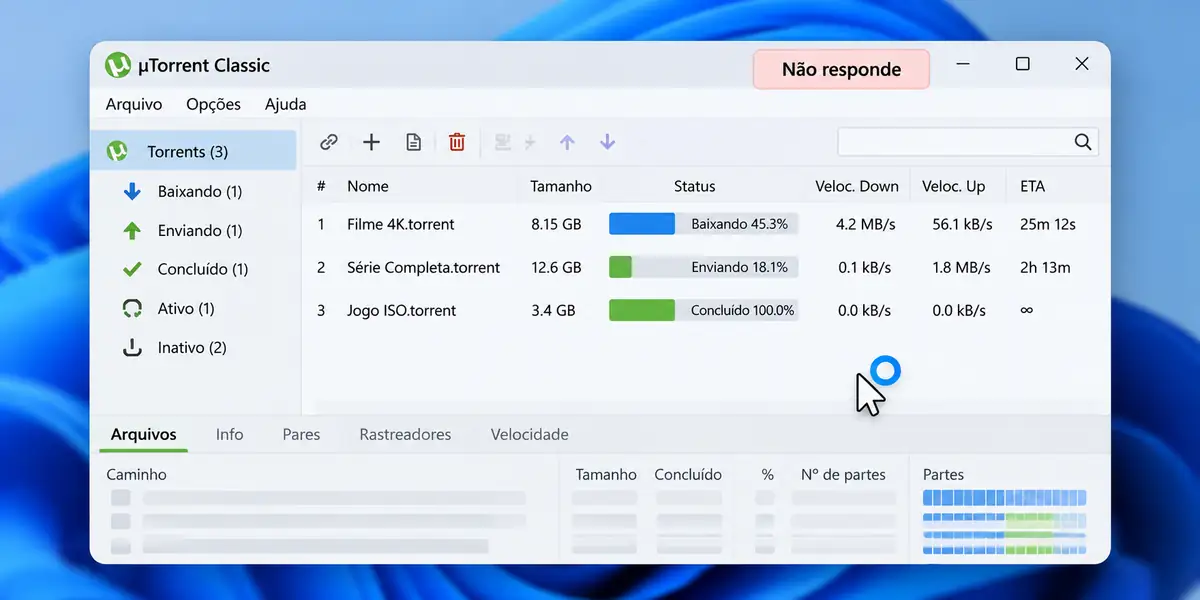Select the Ativo (1) filter
This screenshot has width=1200, height=600.
186,308
